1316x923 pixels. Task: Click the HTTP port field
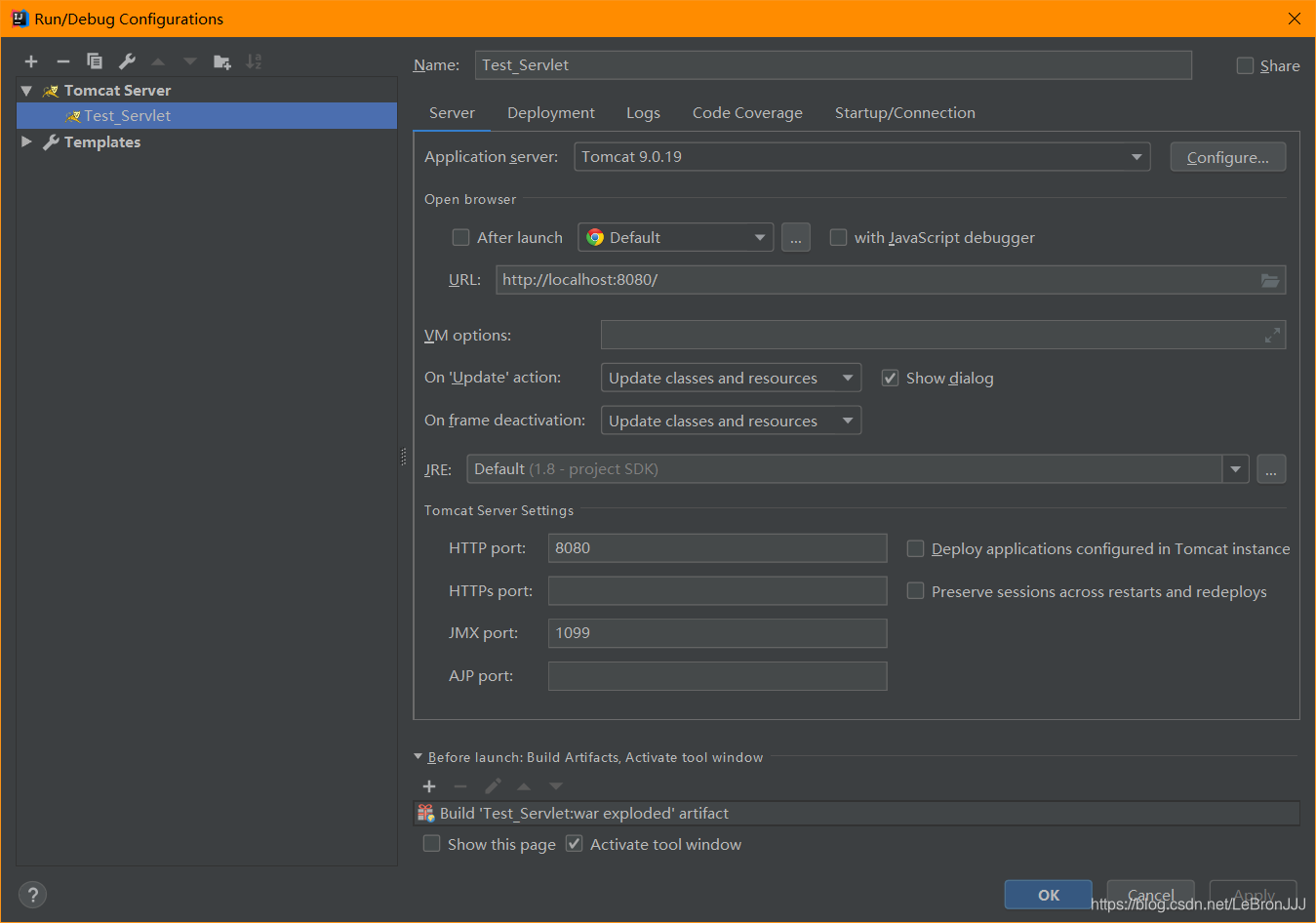coord(717,548)
